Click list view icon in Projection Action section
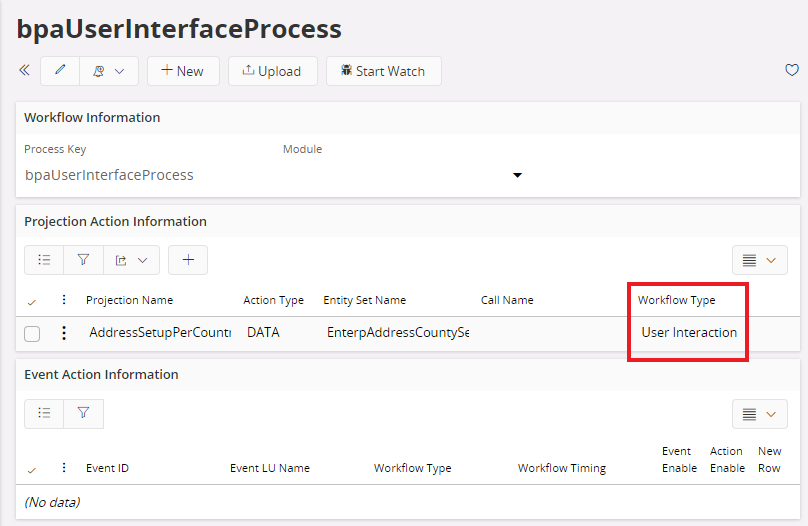Screen dimensions: 808x526 click(x=44, y=260)
